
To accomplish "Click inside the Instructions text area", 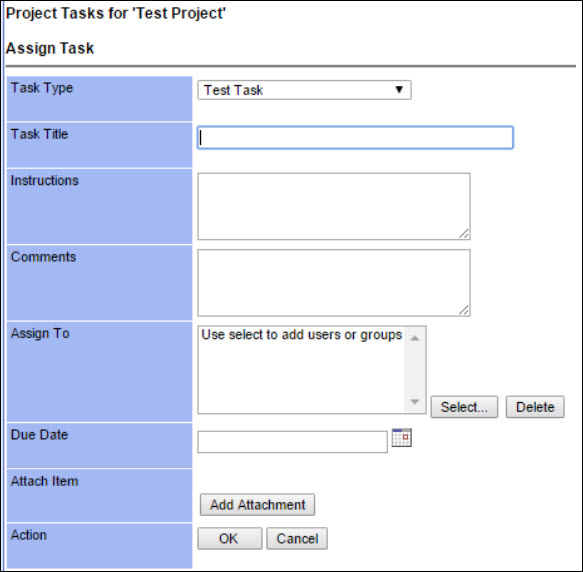I will click(334, 206).
